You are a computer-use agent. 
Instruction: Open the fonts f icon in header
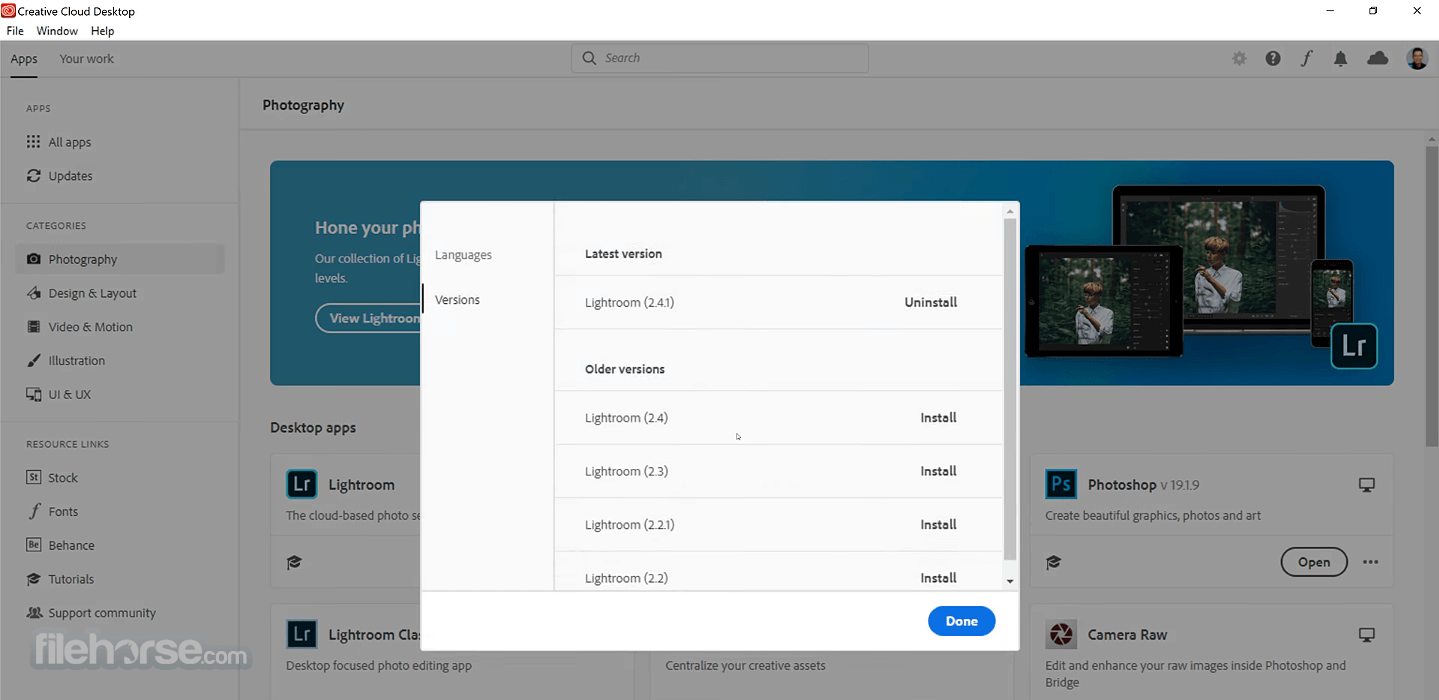pos(1306,58)
